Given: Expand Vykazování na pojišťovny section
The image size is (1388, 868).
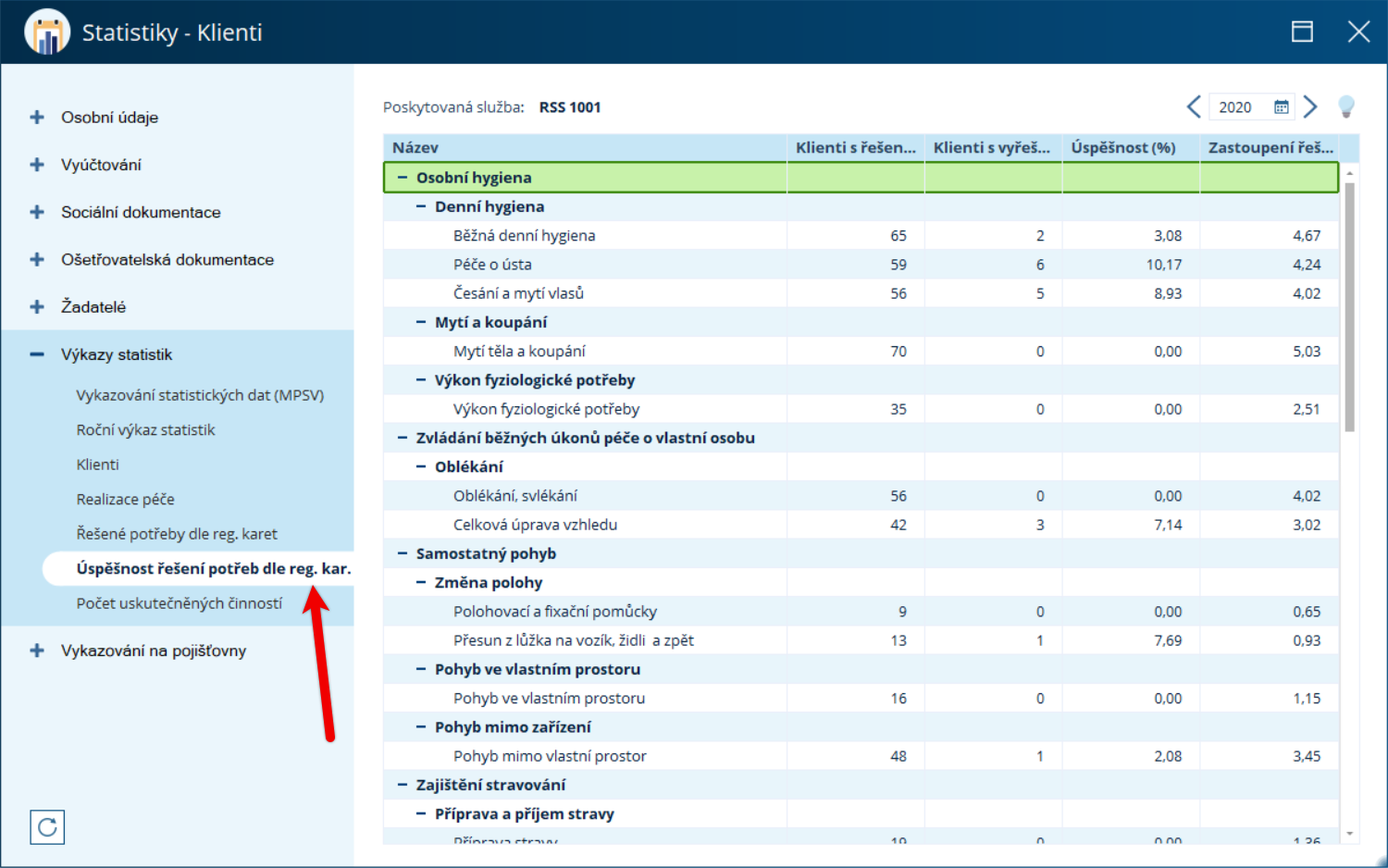Looking at the screenshot, I should pos(37,651).
